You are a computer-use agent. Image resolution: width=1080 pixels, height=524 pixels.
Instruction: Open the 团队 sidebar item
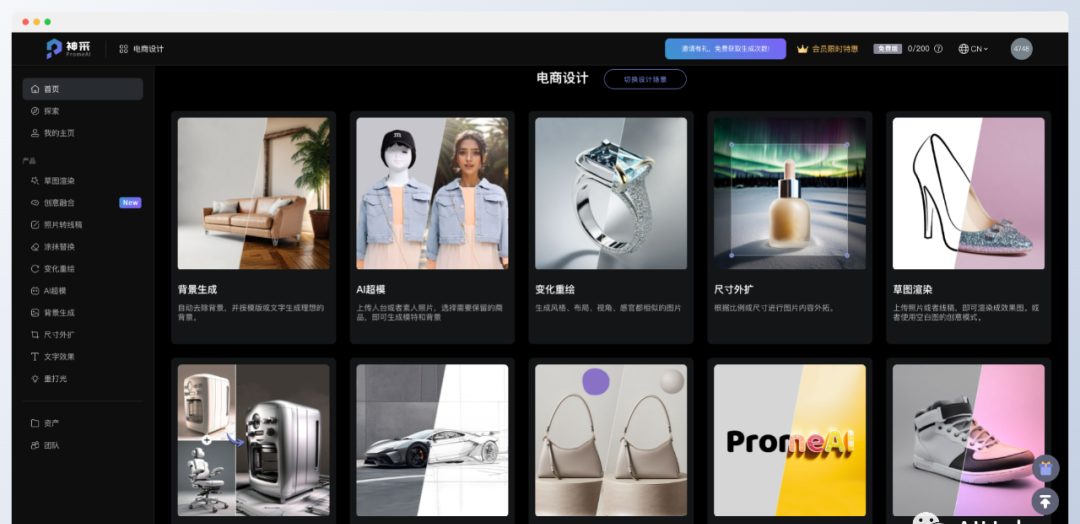click(50, 445)
